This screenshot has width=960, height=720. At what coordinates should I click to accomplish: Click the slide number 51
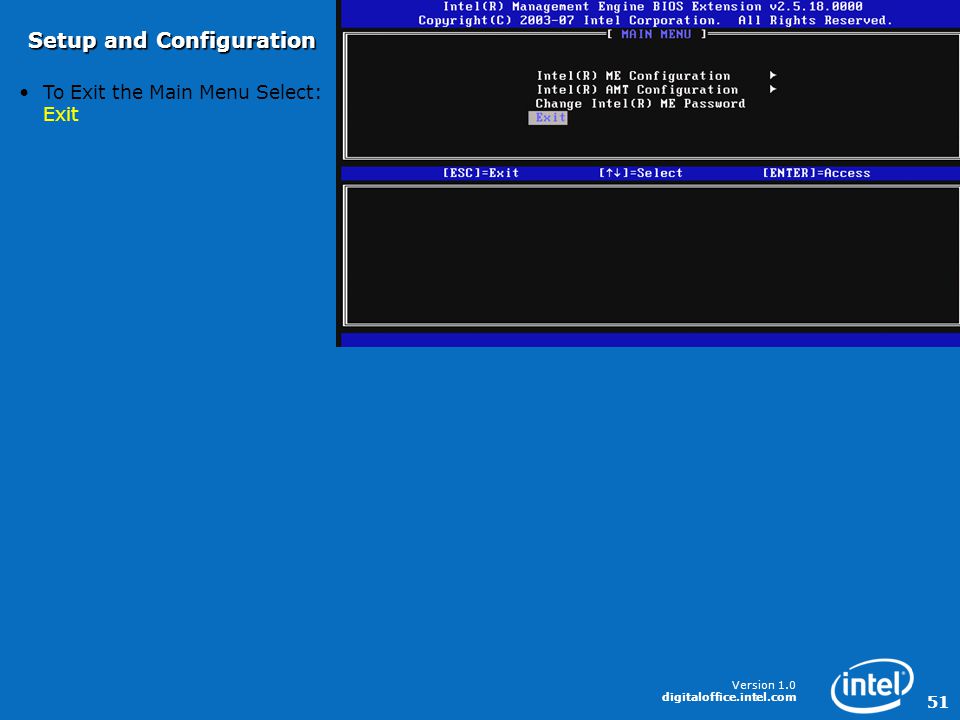(x=937, y=702)
